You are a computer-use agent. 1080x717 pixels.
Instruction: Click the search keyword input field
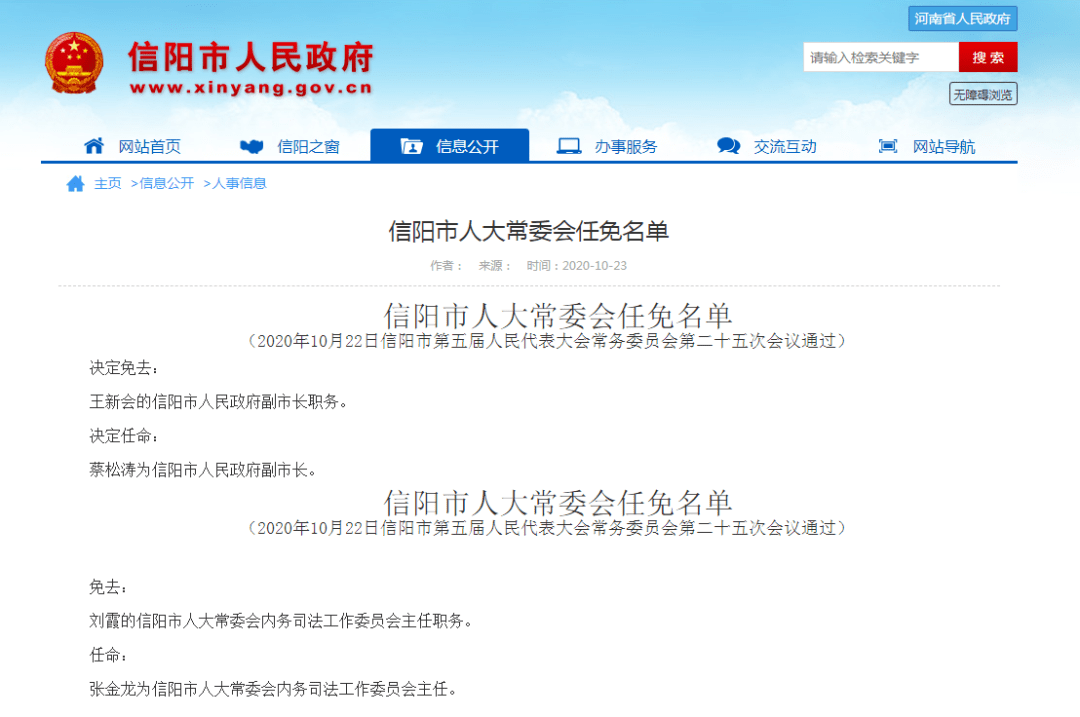pos(880,57)
